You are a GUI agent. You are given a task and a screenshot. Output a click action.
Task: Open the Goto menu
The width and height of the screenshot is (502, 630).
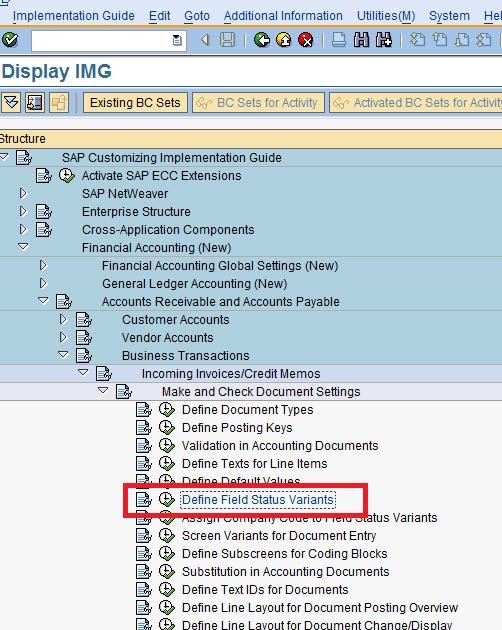197,16
